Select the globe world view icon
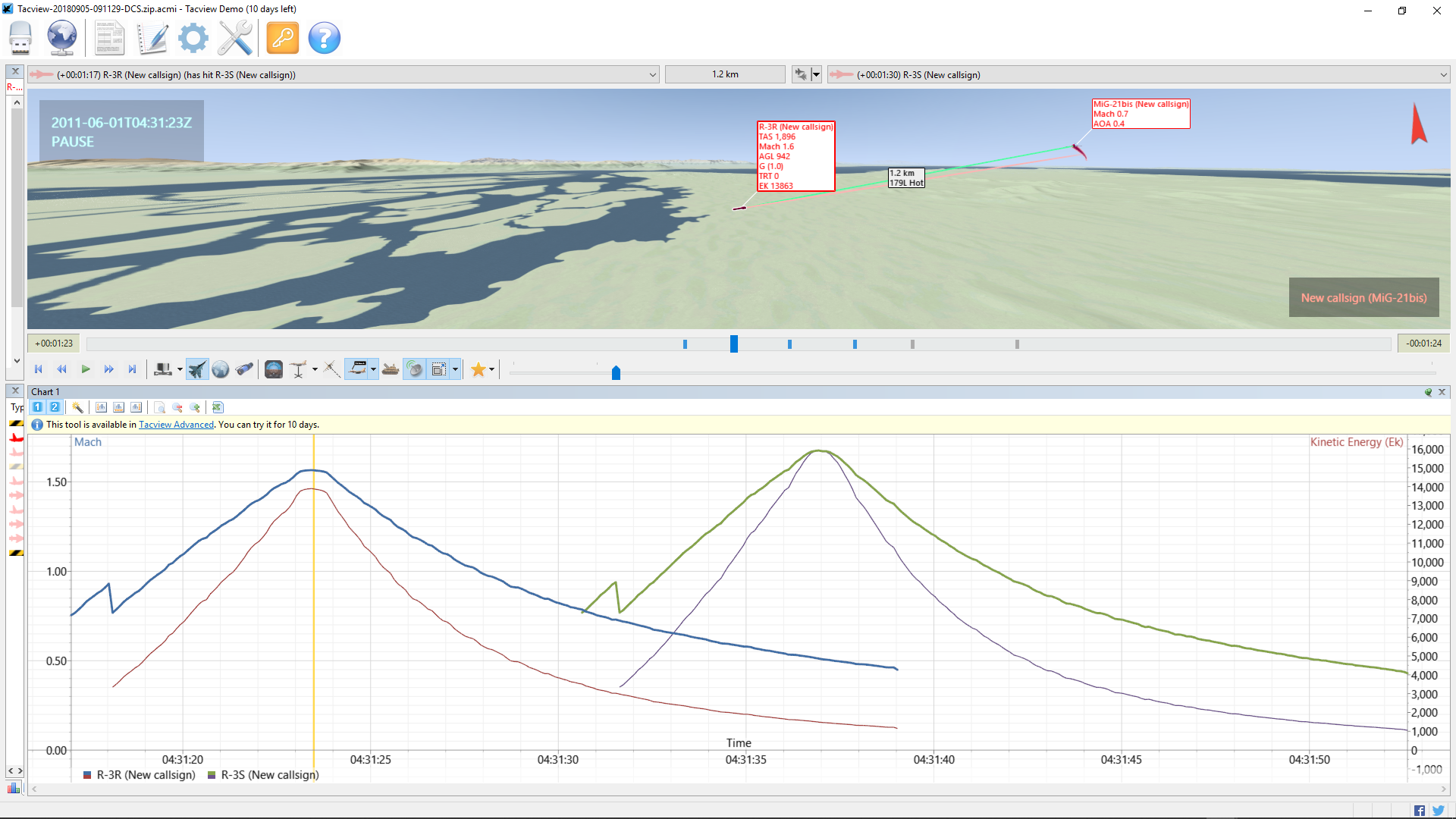1456x819 pixels. 221,369
